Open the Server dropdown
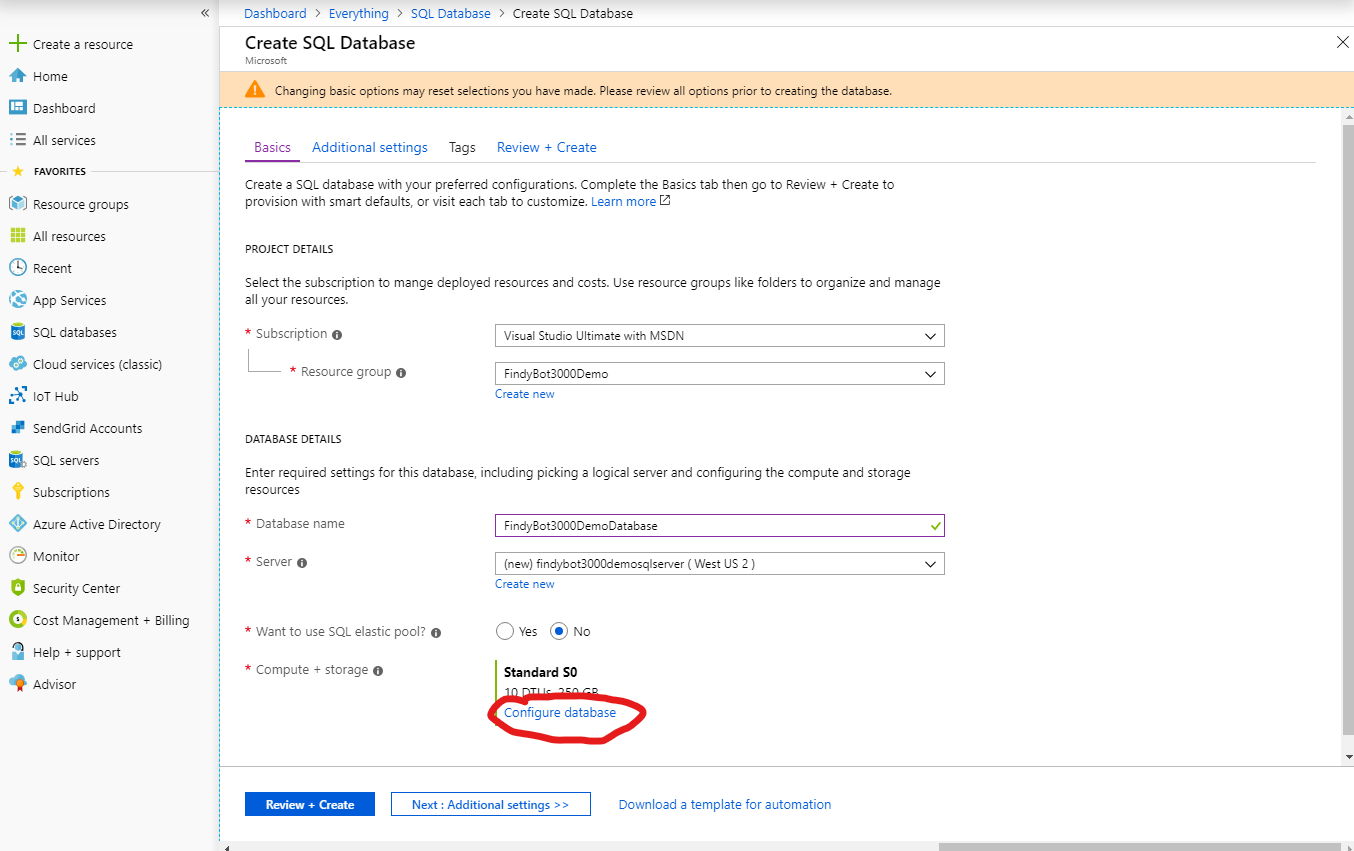This screenshot has width=1354, height=851. tap(720, 564)
